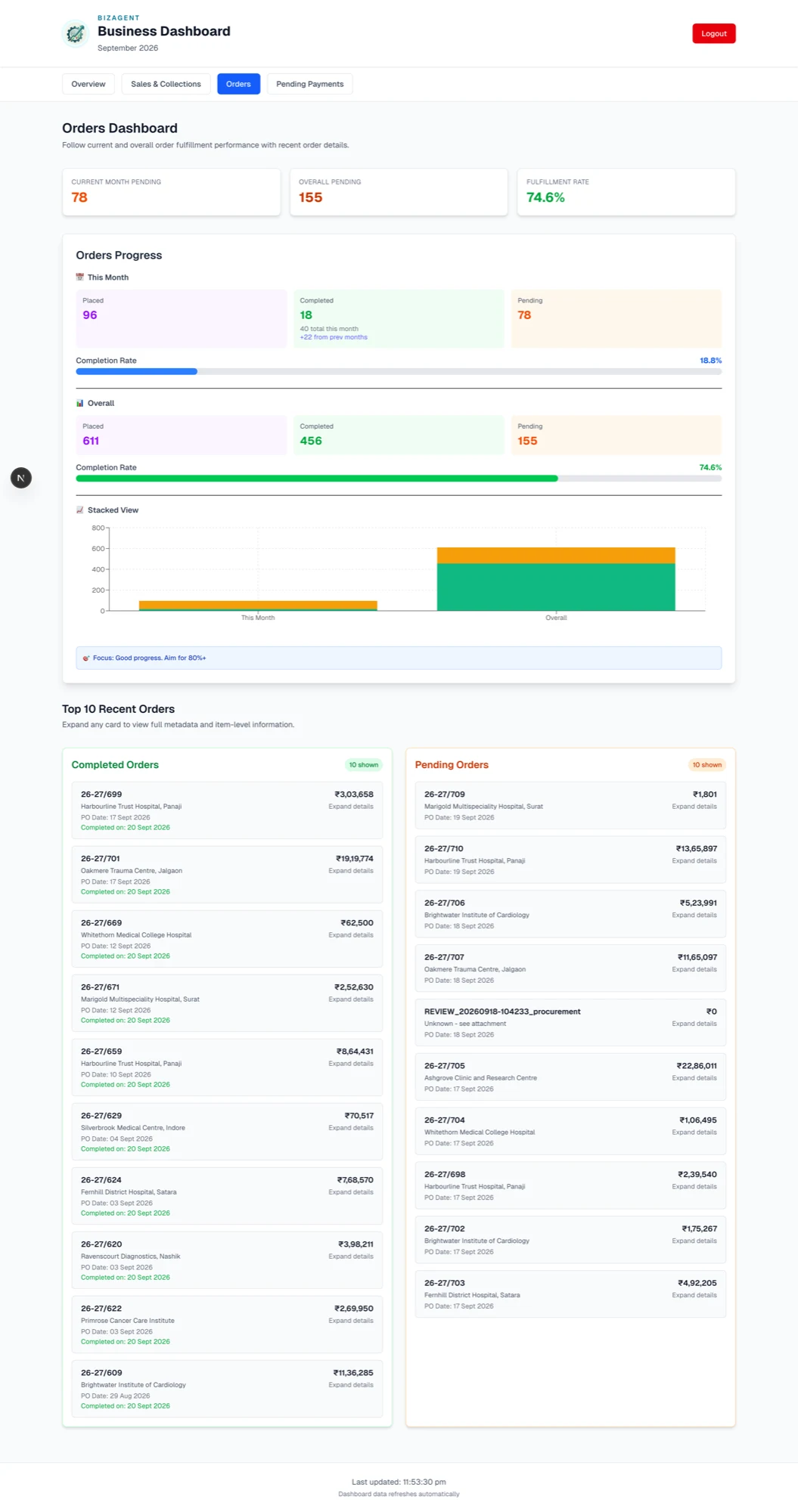Click the Current Month Pending card
798x1512 pixels.
tap(171, 192)
